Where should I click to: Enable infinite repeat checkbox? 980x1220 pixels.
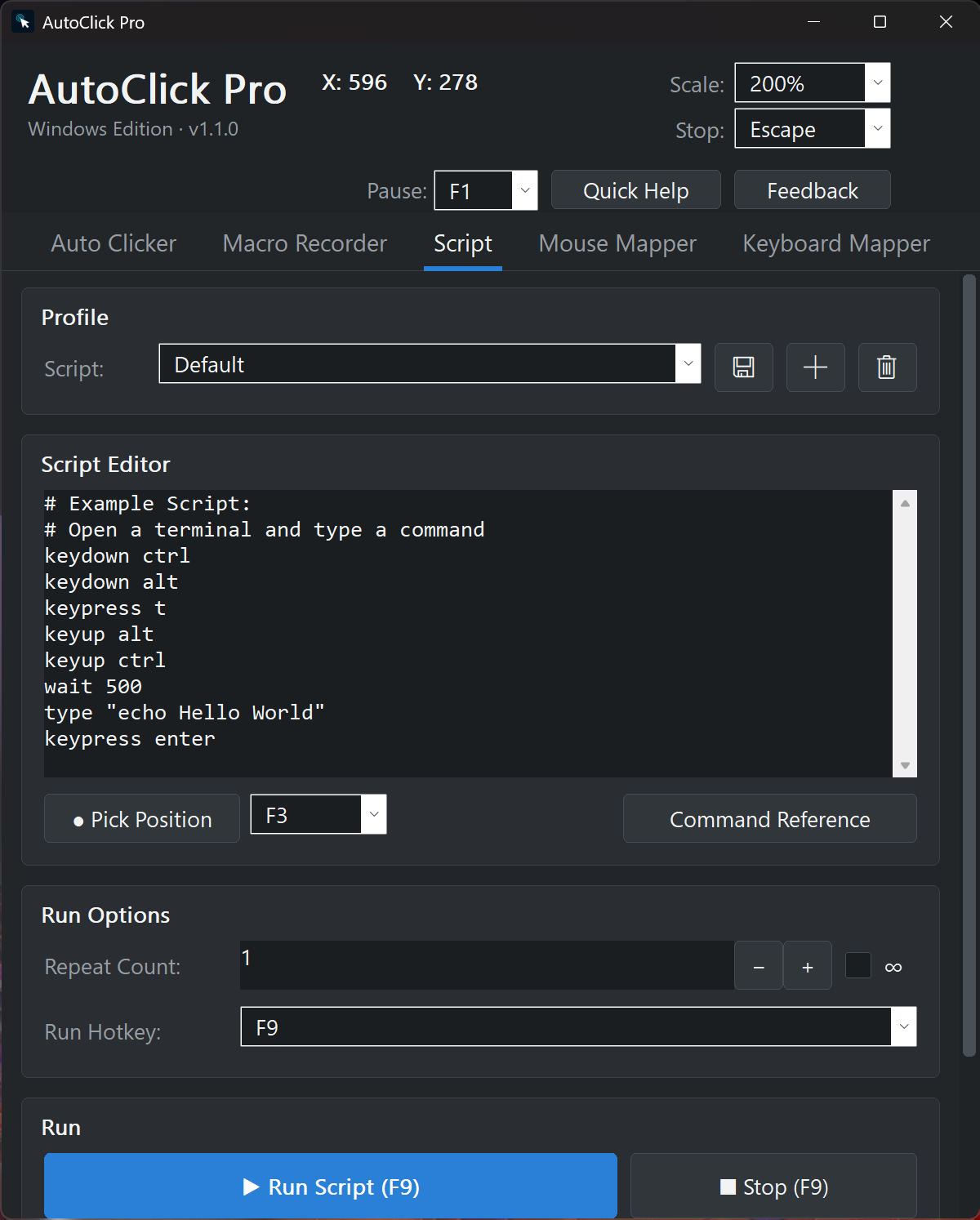coord(857,965)
